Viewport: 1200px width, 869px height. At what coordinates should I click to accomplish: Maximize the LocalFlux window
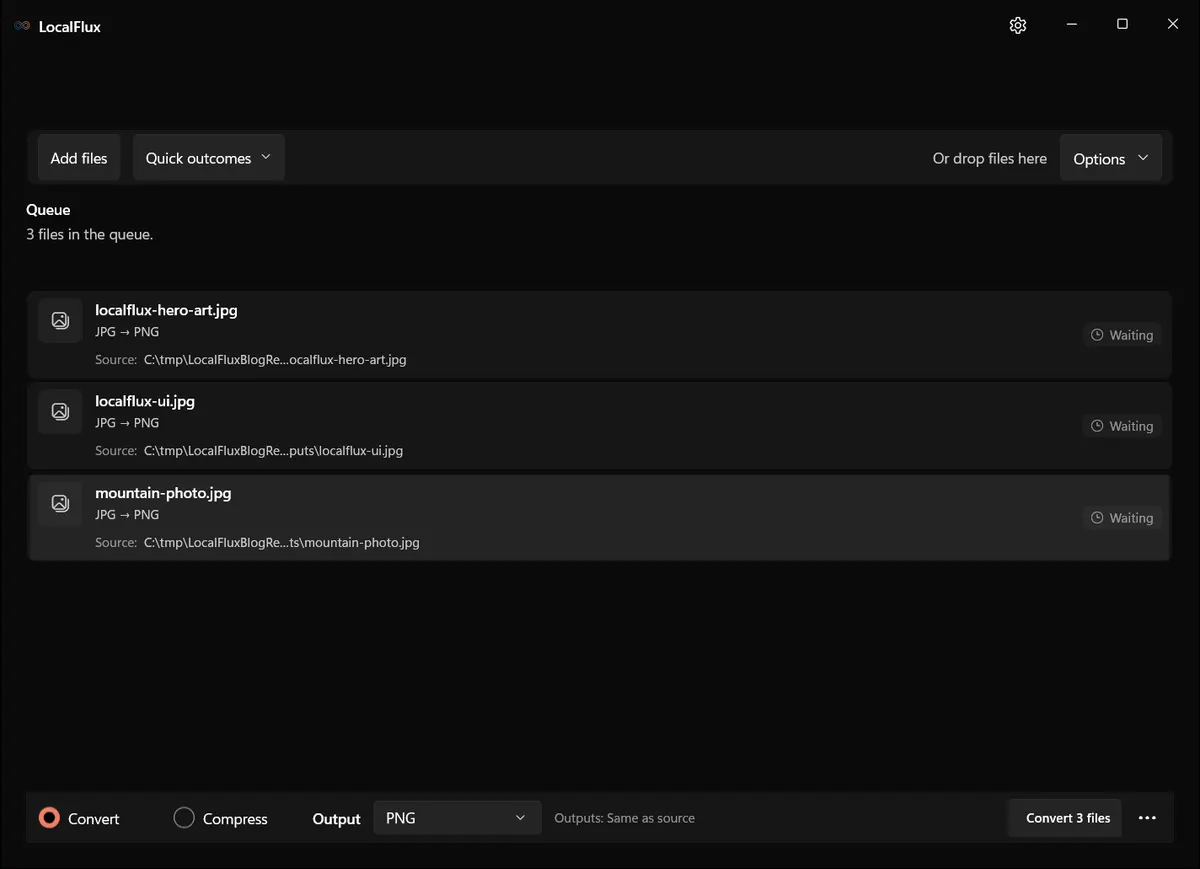point(1122,25)
